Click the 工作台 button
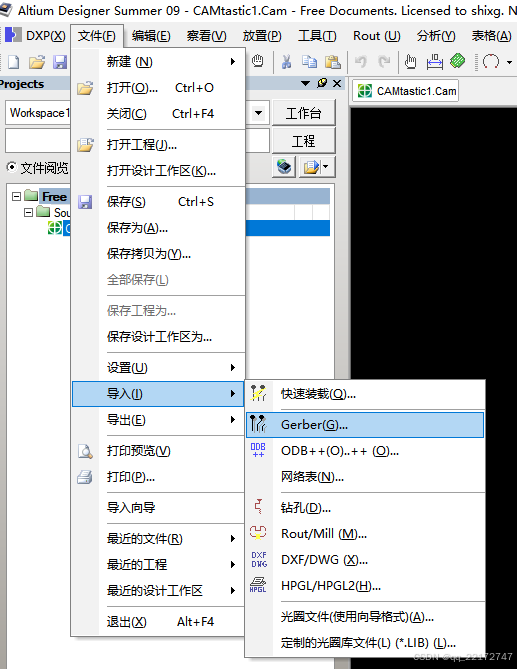Screen dimensions: 517x669 [x=304, y=113]
